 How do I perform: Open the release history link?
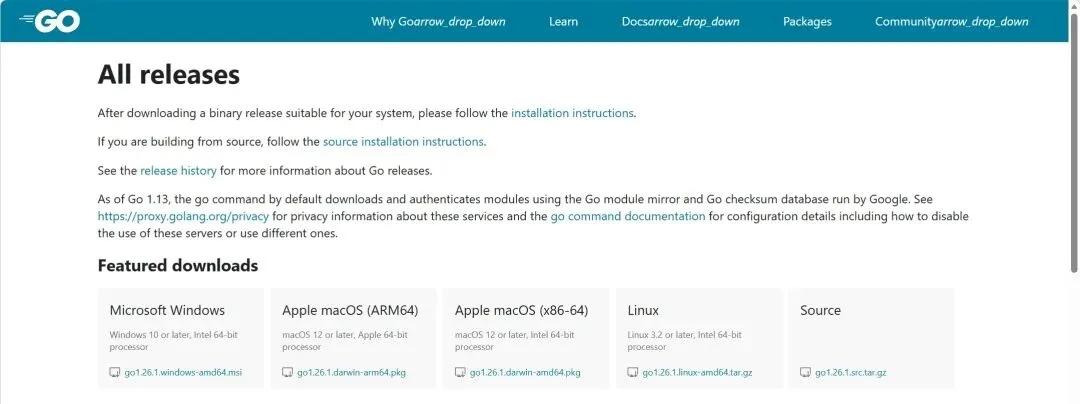click(178, 171)
